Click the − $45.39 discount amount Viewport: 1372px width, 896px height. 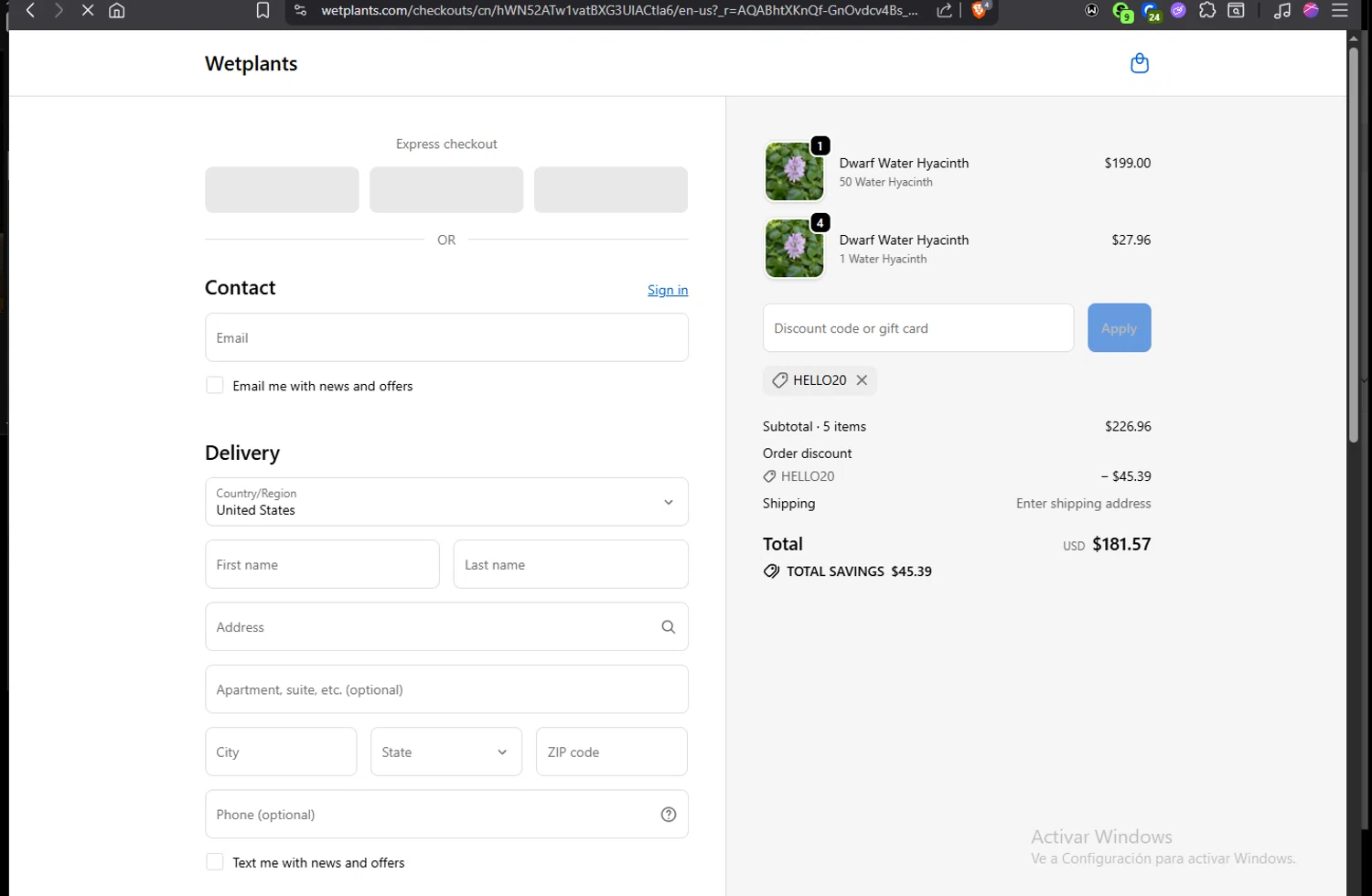[1126, 476]
